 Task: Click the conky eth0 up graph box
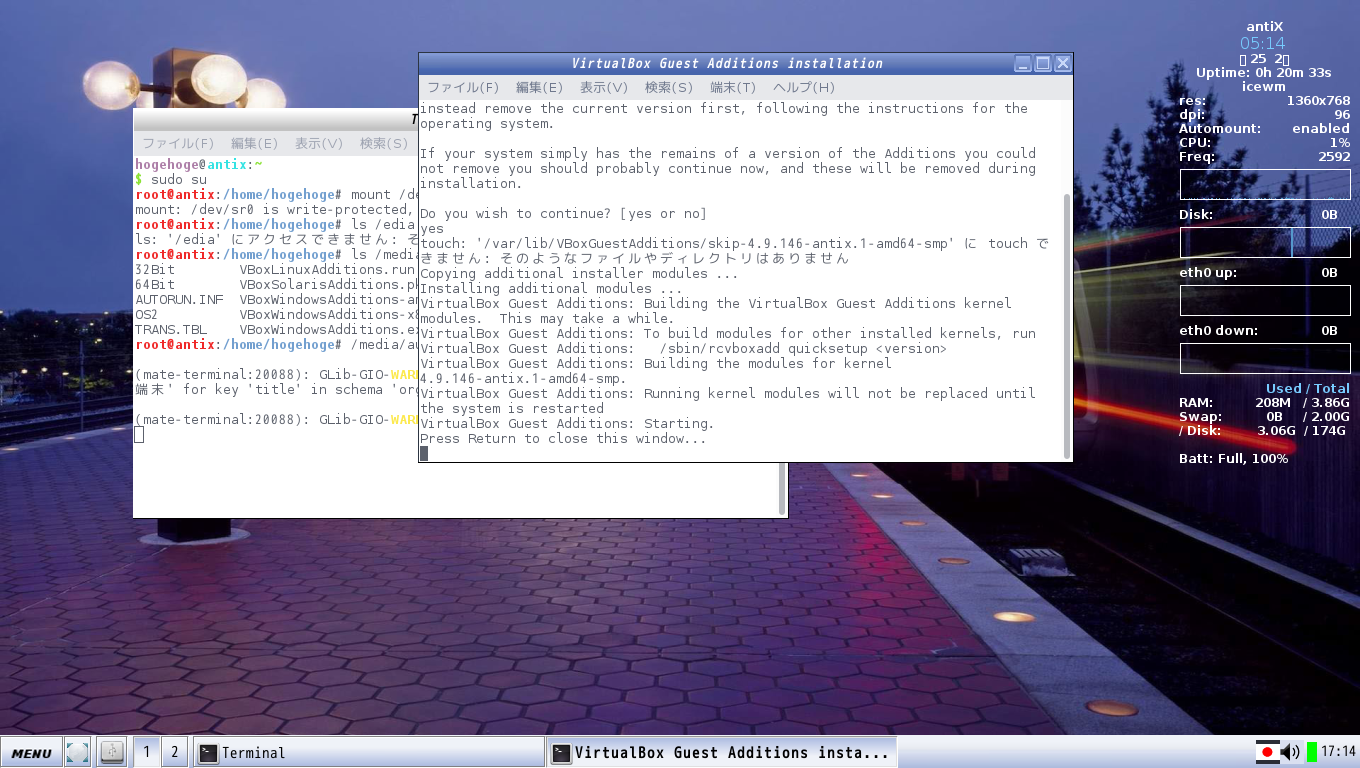pyautogui.click(x=1265, y=301)
